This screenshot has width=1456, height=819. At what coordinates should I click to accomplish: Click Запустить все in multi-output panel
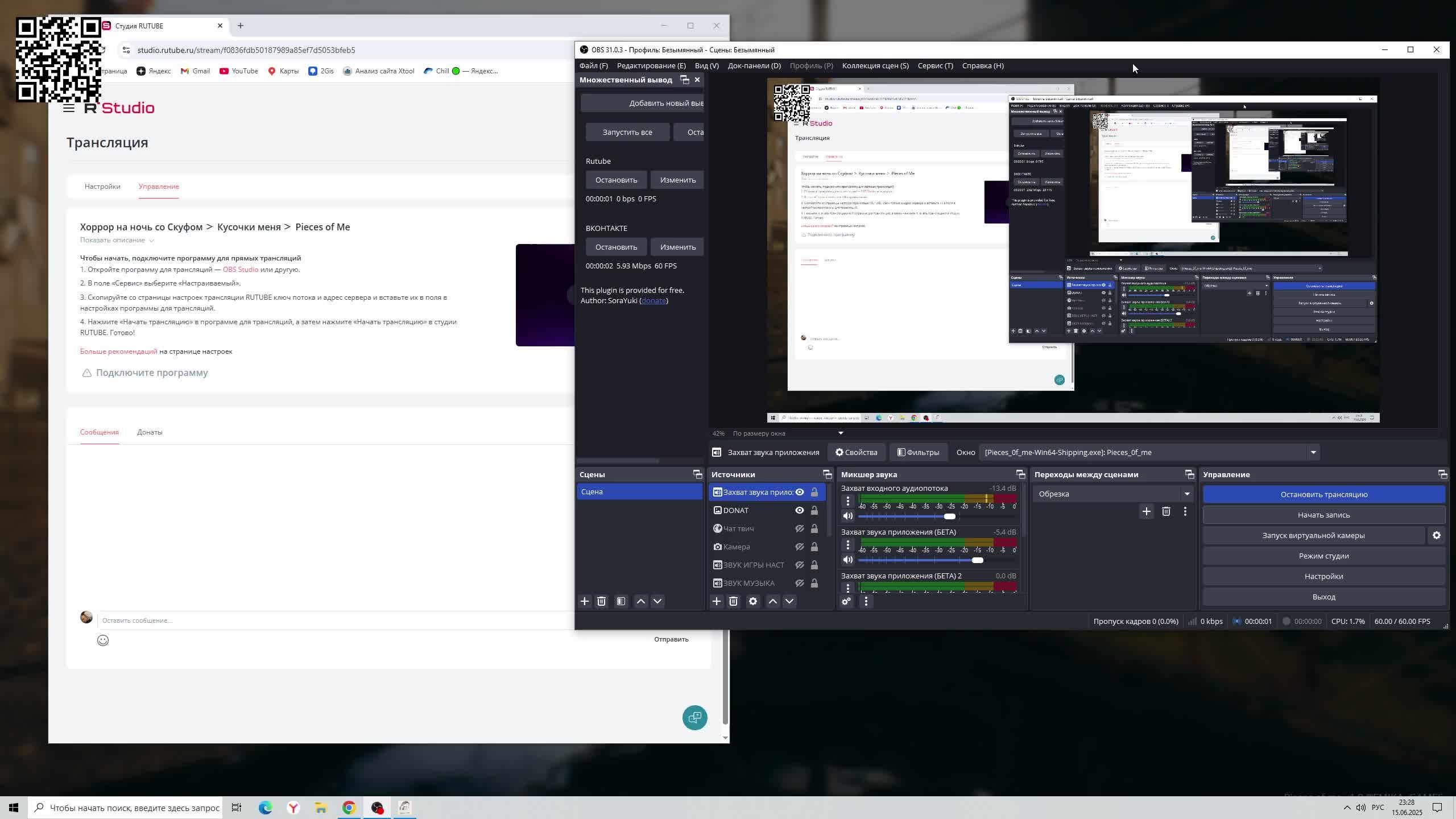click(627, 132)
